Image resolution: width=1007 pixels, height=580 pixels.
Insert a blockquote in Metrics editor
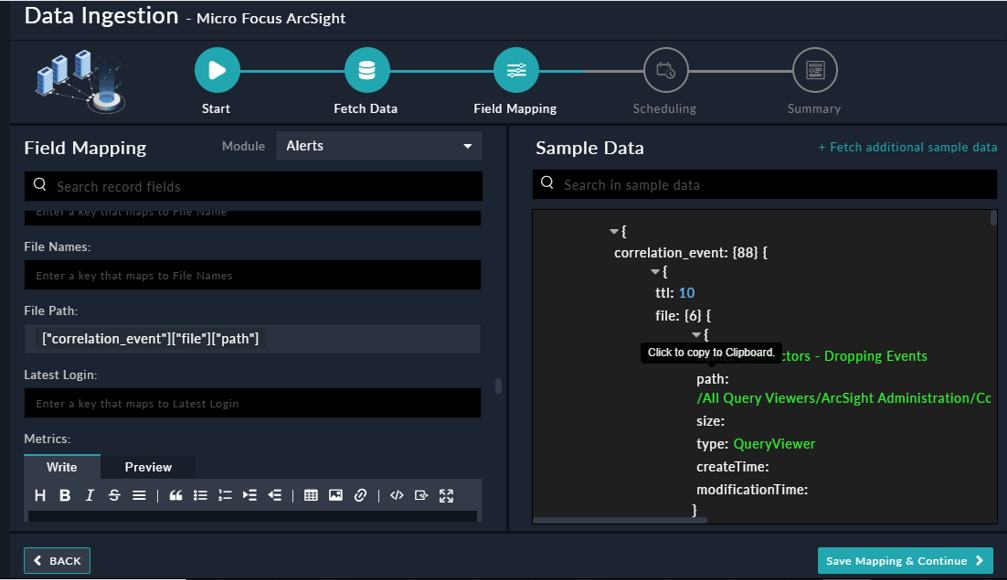pos(176,495)
